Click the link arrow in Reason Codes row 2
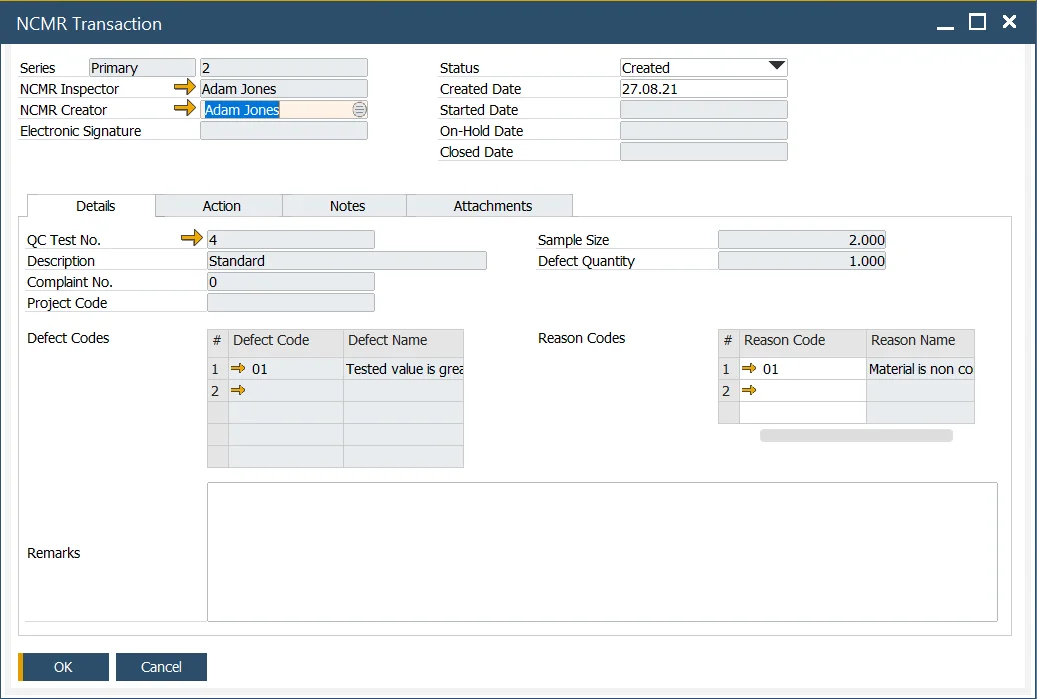This screenshot has height=699, width=1037. 749,391
